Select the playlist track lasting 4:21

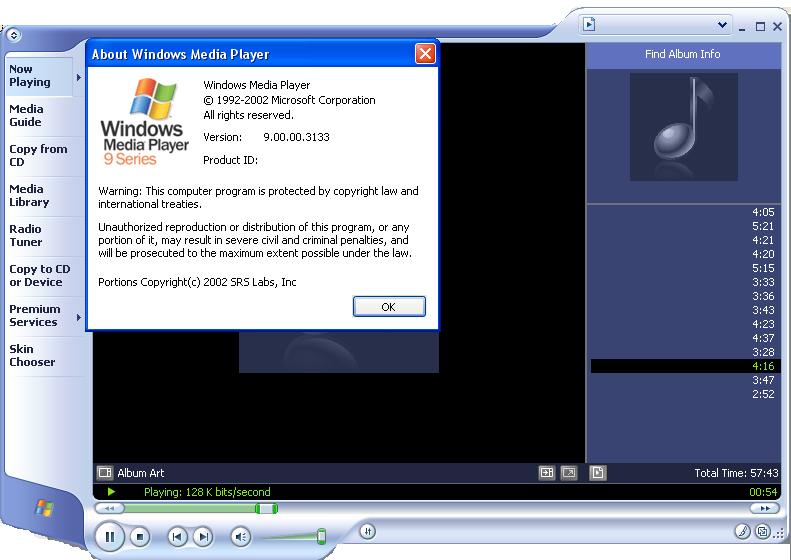tap(686, 240)
